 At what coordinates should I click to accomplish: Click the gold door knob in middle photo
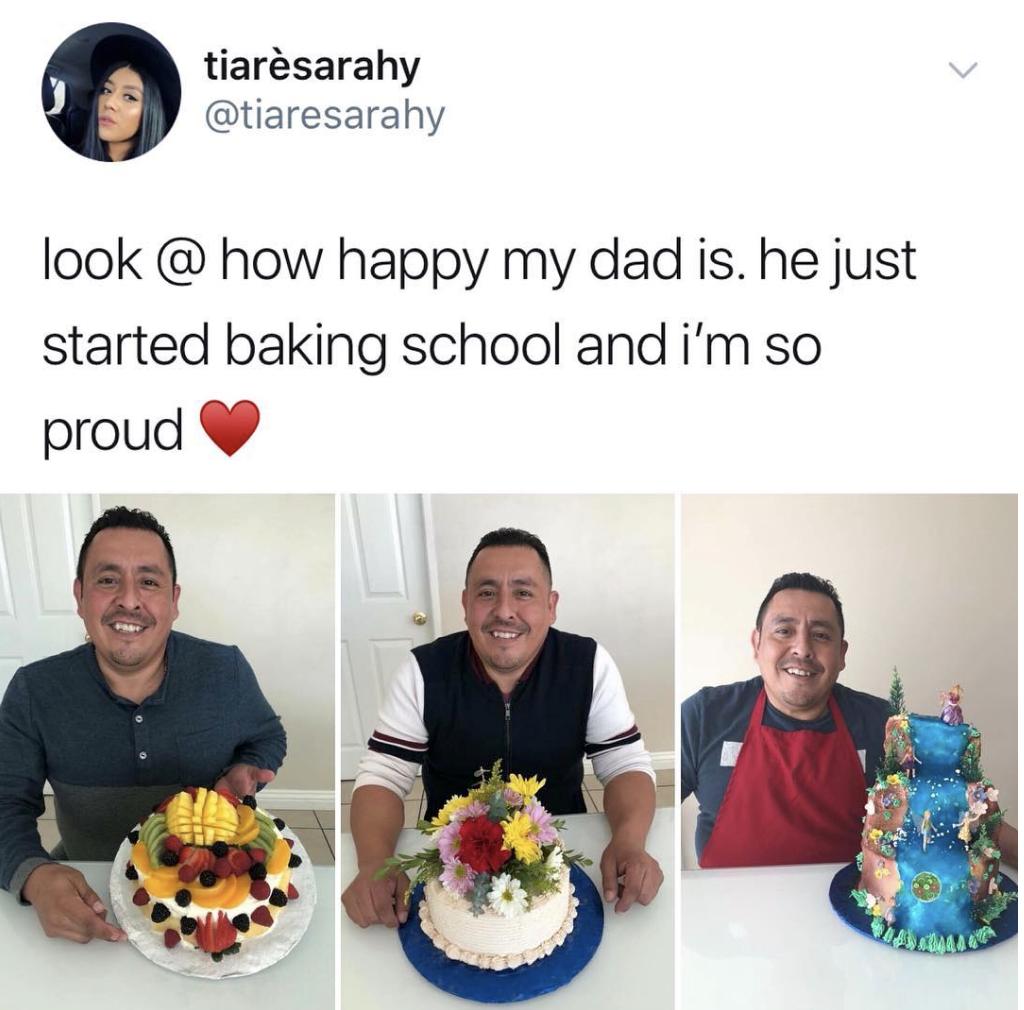419,617
